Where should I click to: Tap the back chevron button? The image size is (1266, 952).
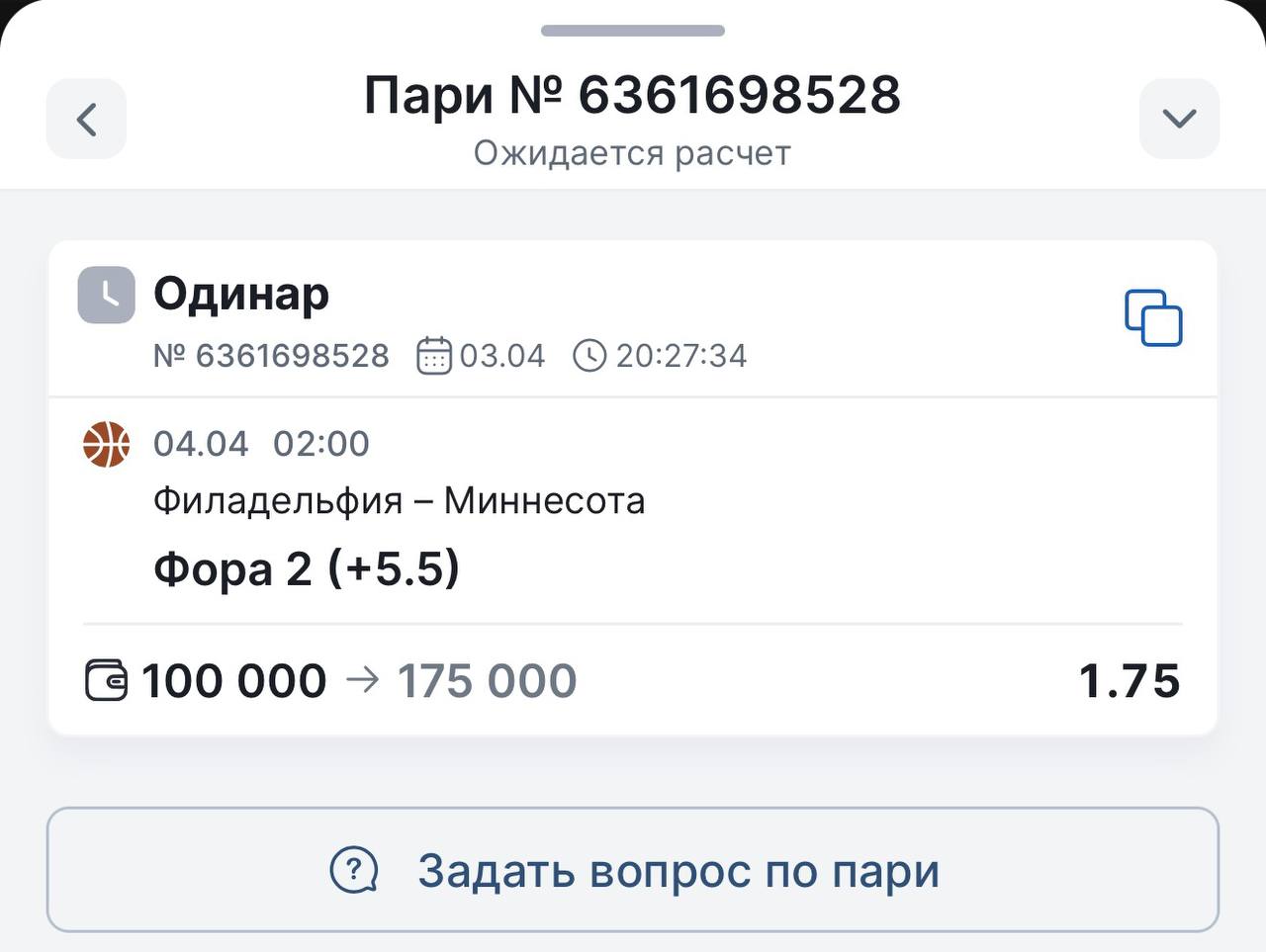[87, 120]
